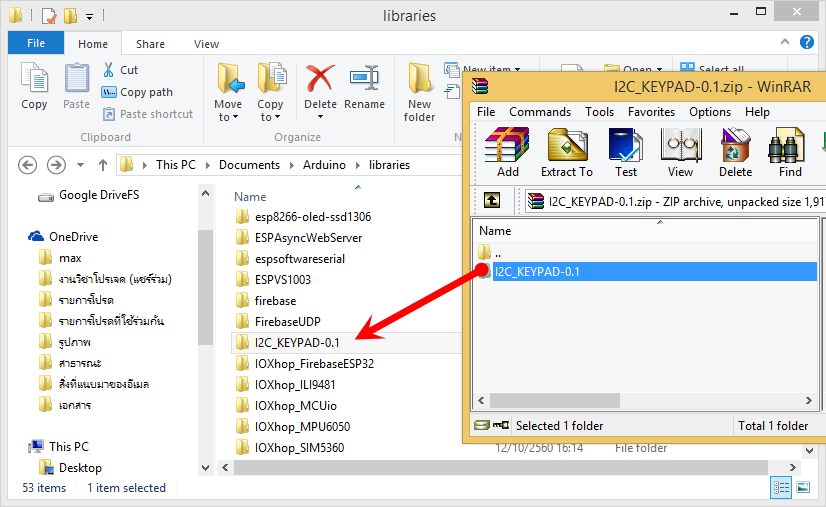
Task: Select the IOXhop_MPU6050 folder
Action: (x=302, y=427)
